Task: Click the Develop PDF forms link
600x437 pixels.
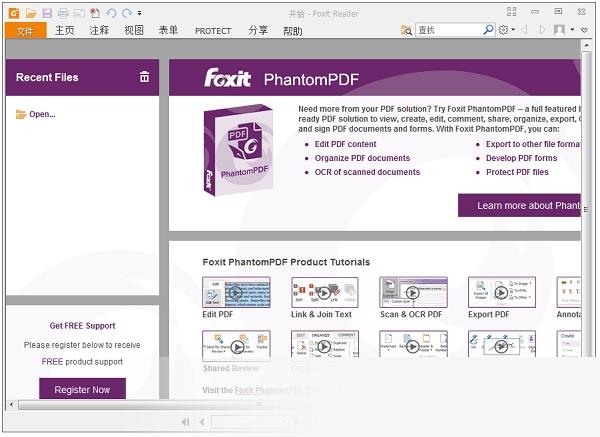Action: pyautogui.click(x=521, y=158)
